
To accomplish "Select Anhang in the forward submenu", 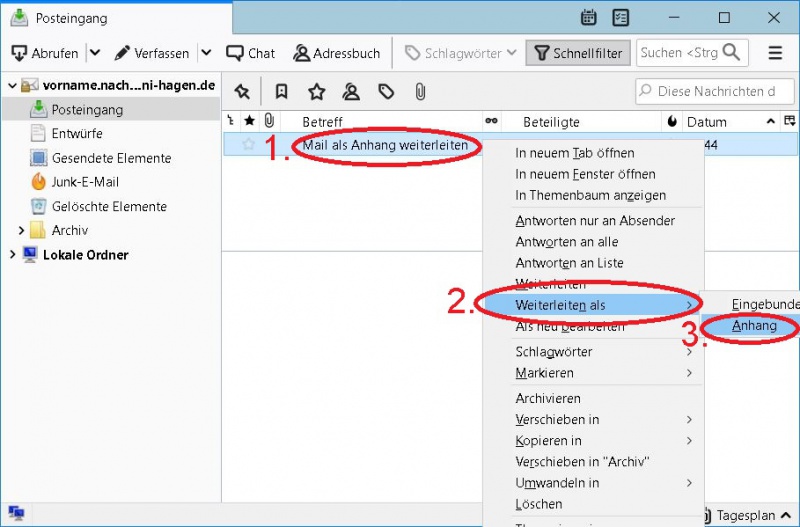I will point(754,326).
